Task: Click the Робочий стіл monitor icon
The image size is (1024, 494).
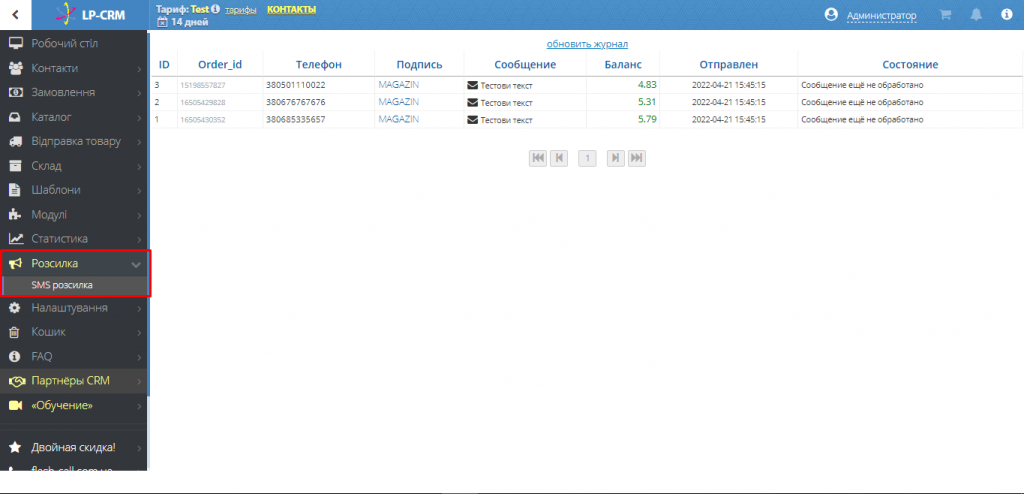Action: tap(16, 44)
